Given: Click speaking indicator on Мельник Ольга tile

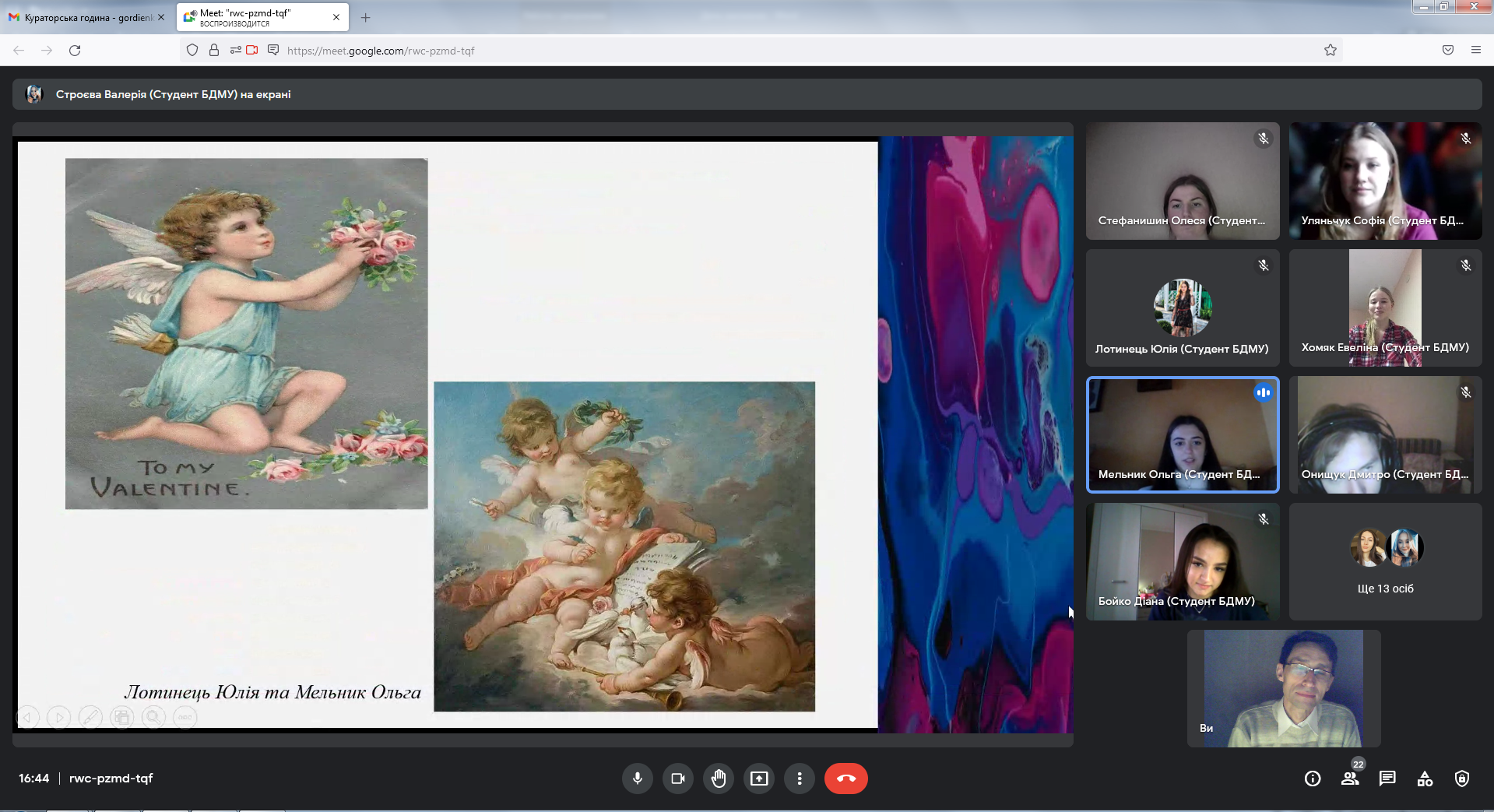Looking at the screenshot, I should 1264,392.
